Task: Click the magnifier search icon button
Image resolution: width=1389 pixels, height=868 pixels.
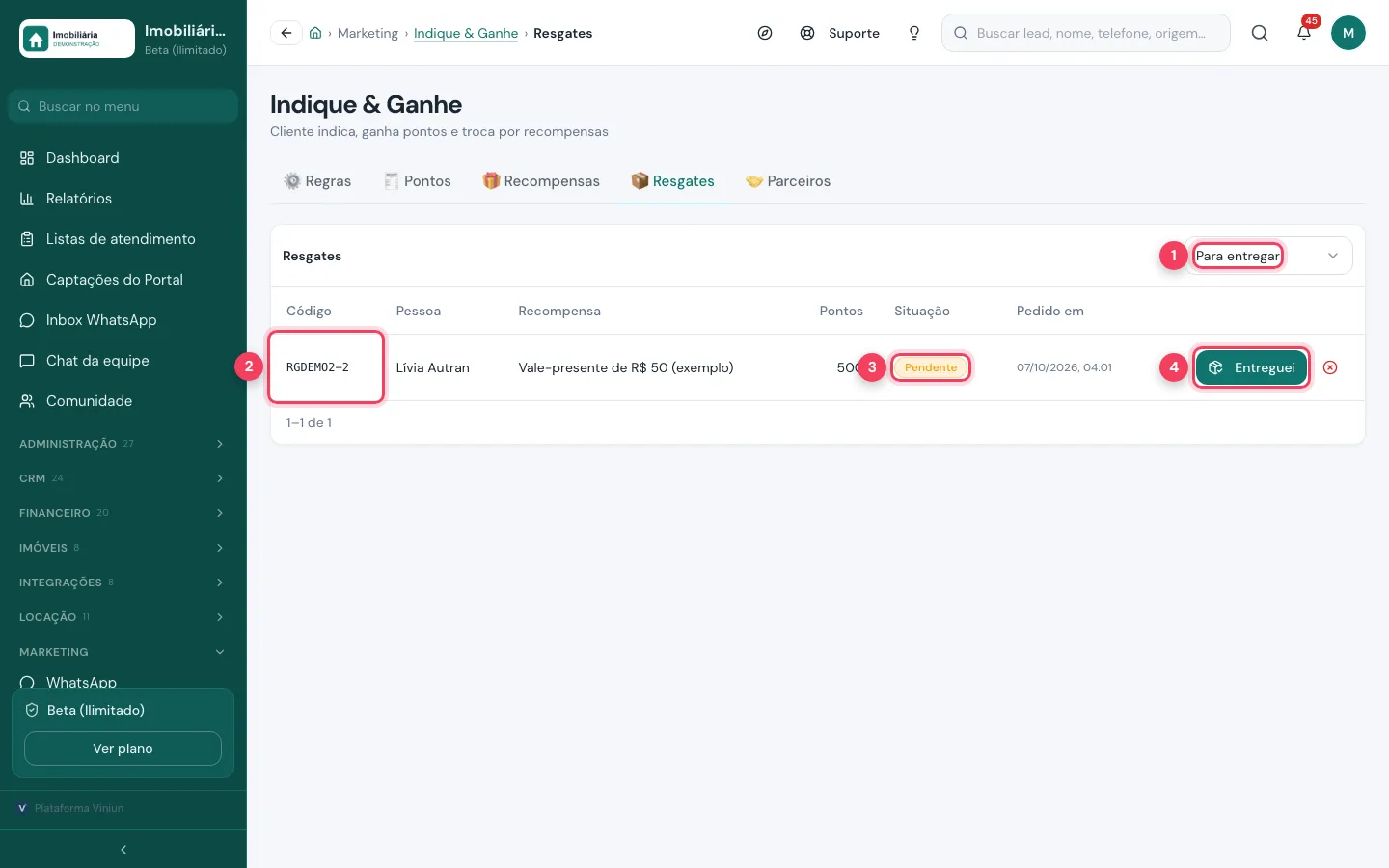Action: click(1260, 33)
